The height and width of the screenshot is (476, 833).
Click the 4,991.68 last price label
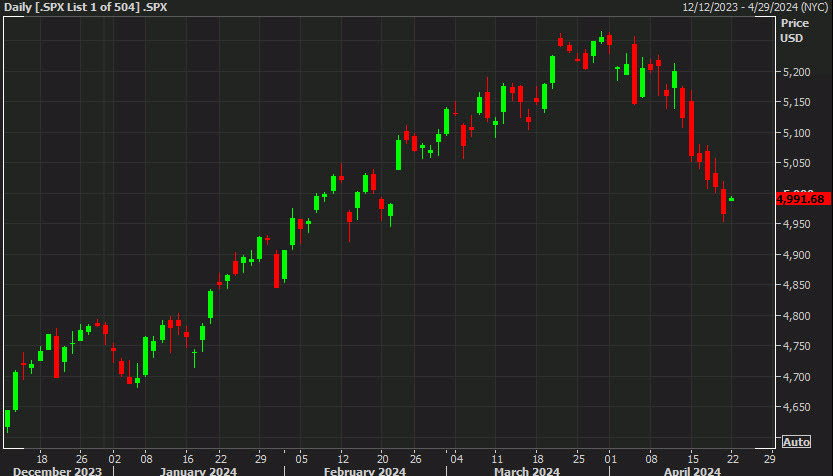pos(803,199)
